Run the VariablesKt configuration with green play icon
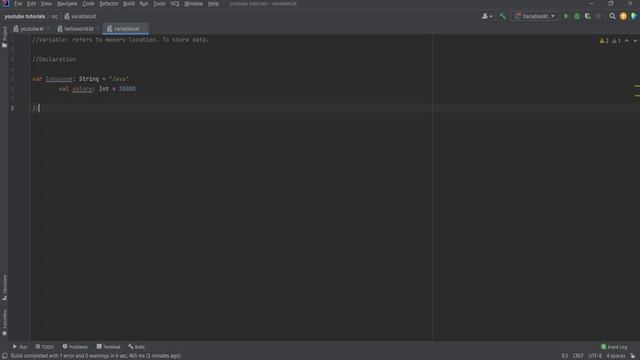Screen dimensions: 640x360 click(566, 16)
